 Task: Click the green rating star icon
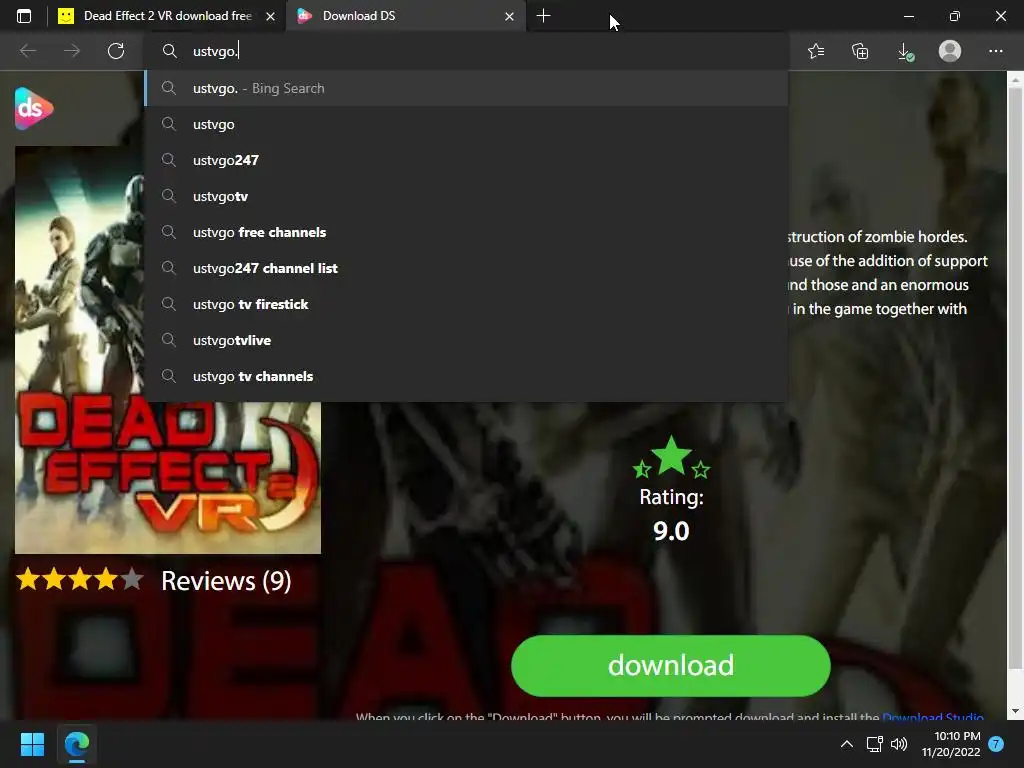[671, 456]
